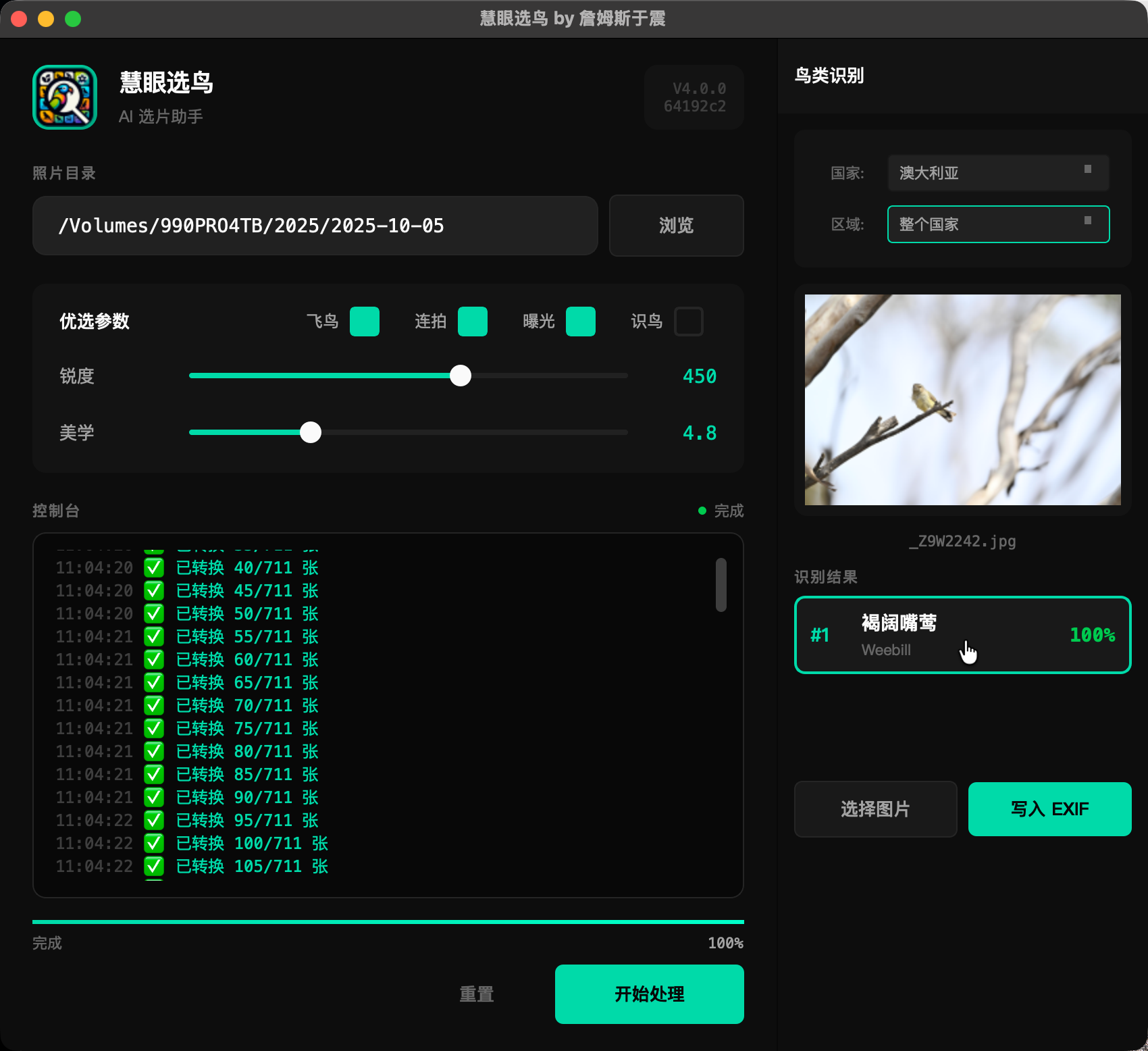Click the bird photo preview _Z9W2242.jpg

pos(962,399)
